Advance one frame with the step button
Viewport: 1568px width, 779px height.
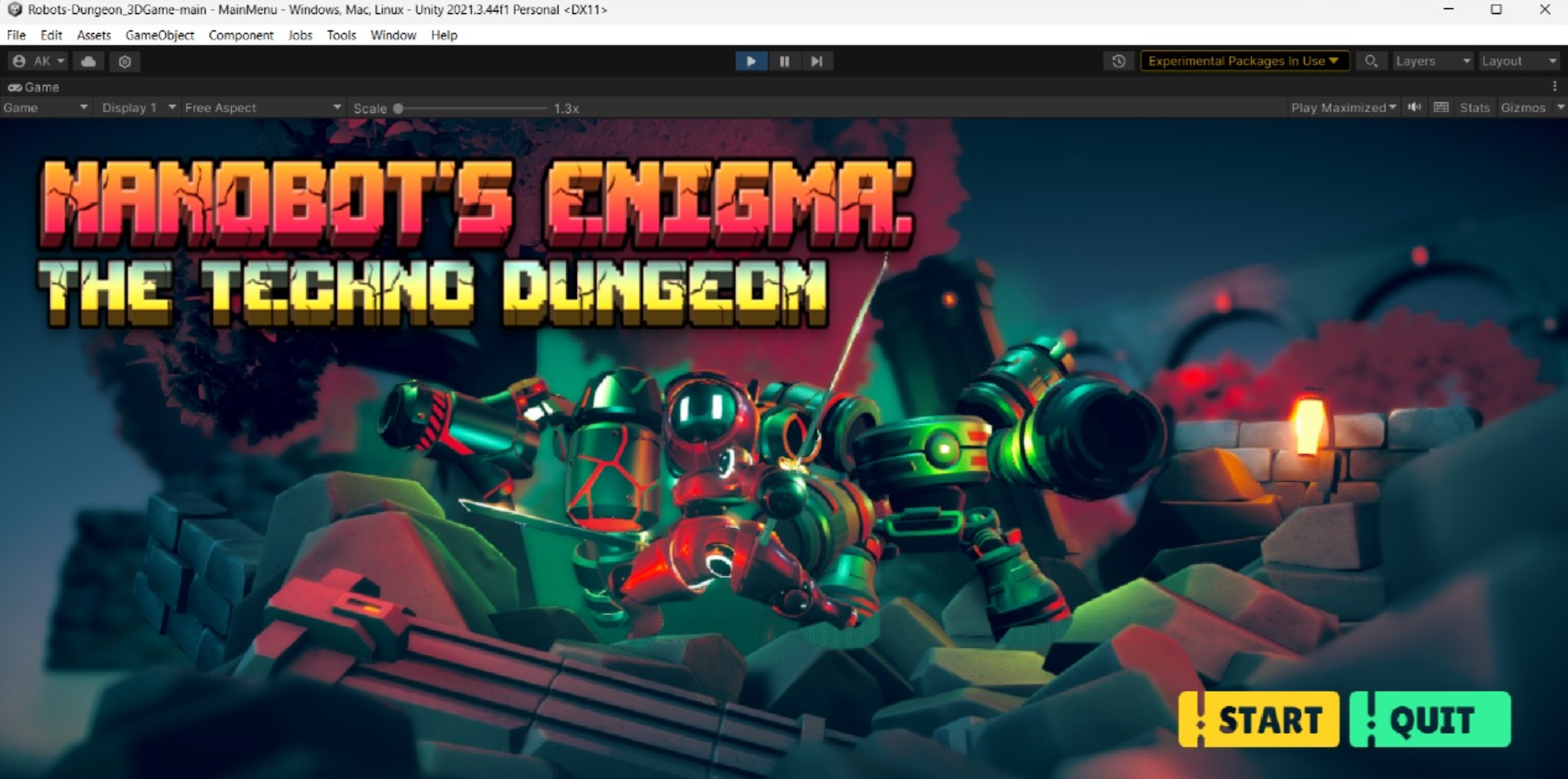tap(816, 61)
